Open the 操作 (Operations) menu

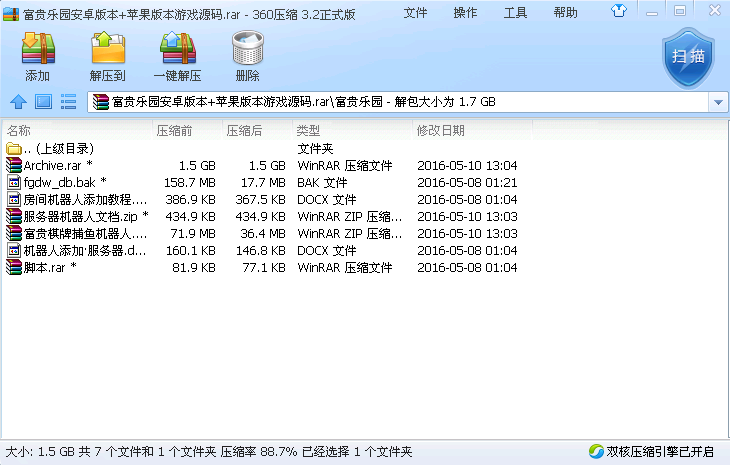coord(465,13)
